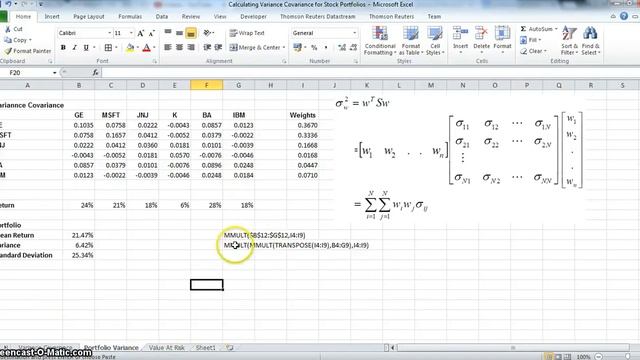Set Top Align vertical alignment
This screenshot has height=360, width=640.
coord(168,33)
